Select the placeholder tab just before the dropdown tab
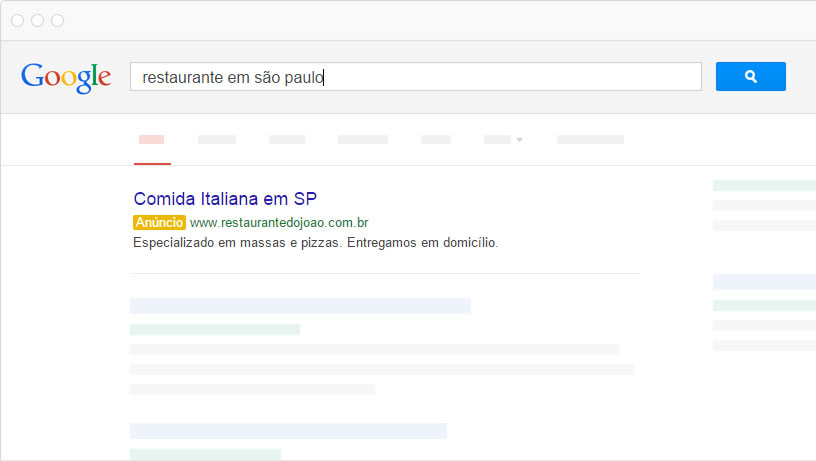 click(436, 140)
